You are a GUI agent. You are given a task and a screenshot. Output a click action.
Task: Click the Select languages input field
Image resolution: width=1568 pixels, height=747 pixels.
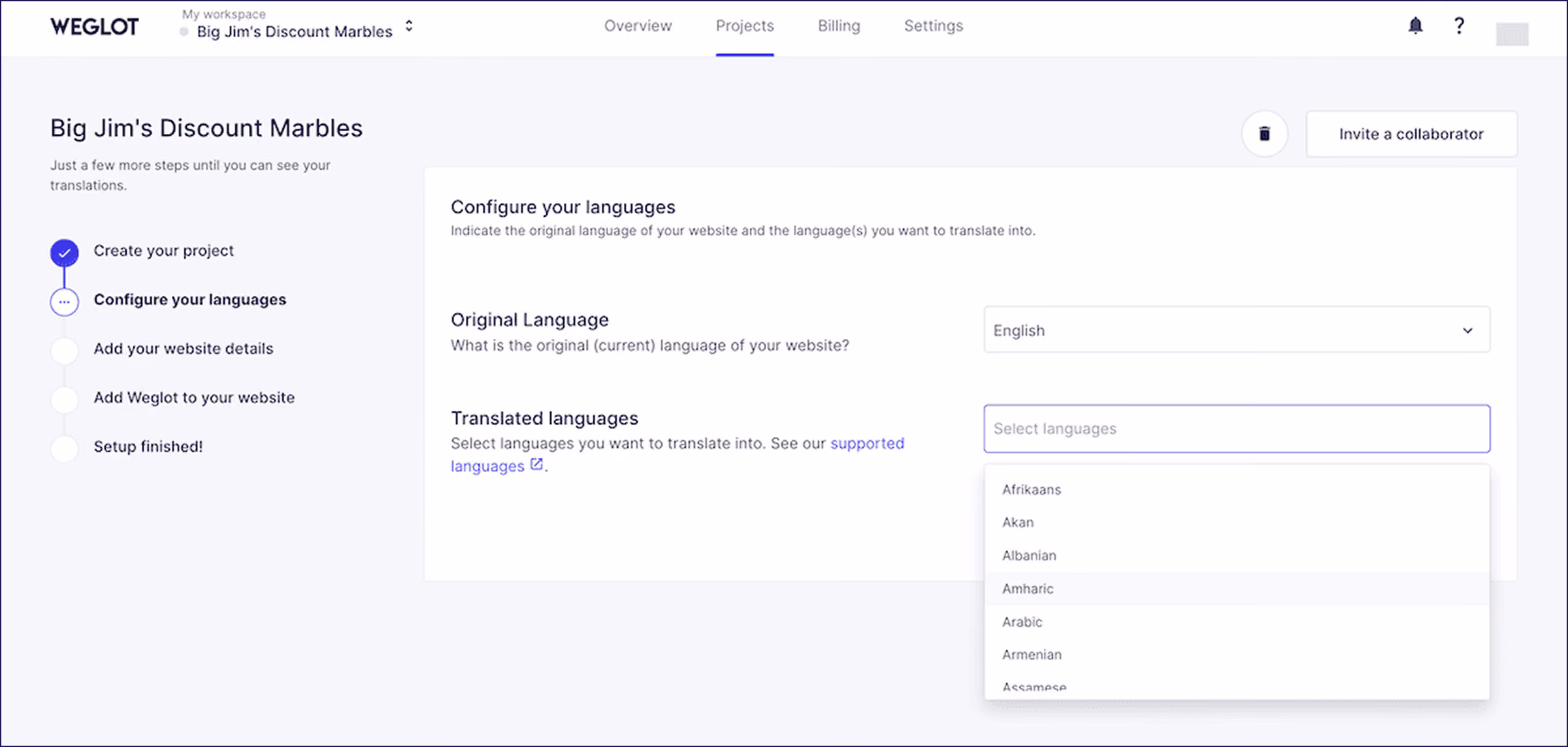pyautogui.click(x=1237, y=428)
